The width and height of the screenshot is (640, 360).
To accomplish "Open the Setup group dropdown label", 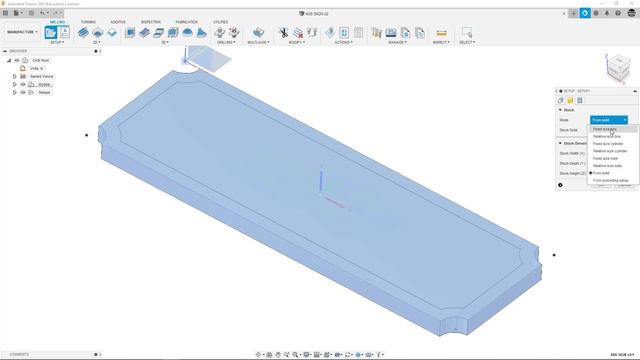I will click(57, 42).
